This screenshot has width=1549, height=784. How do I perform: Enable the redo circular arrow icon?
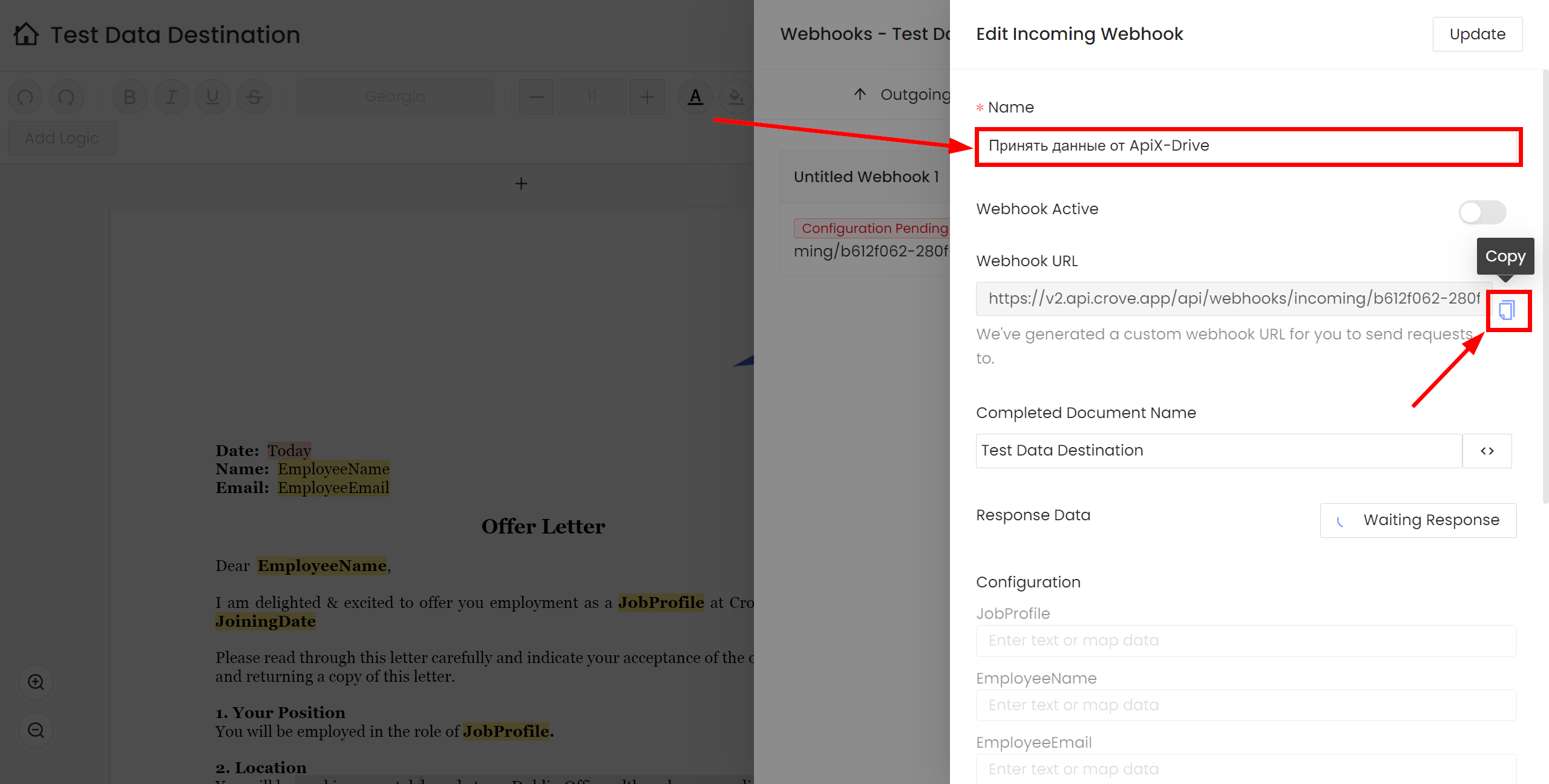pyautogui.click(x=66, y=96)
